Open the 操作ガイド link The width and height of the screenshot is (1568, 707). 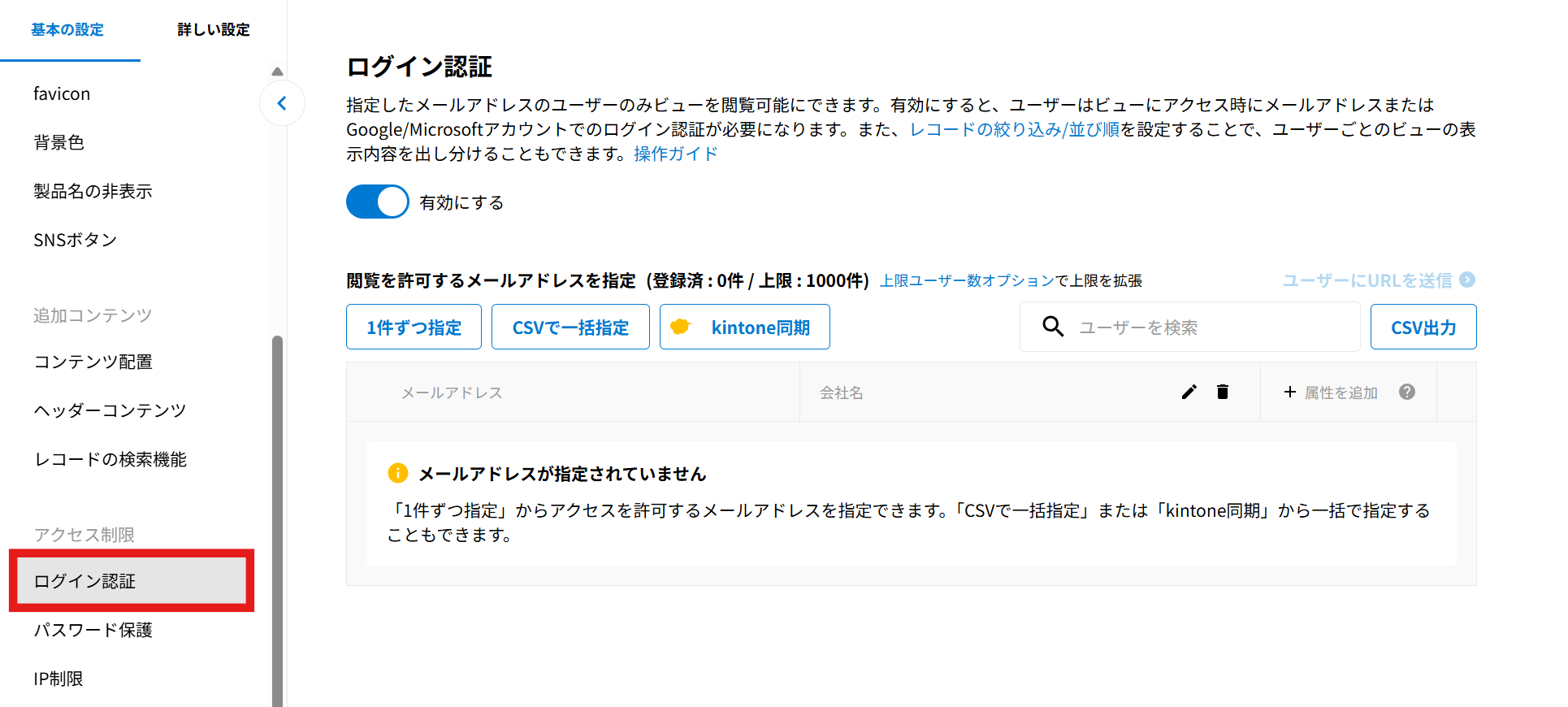pos(675,154)
